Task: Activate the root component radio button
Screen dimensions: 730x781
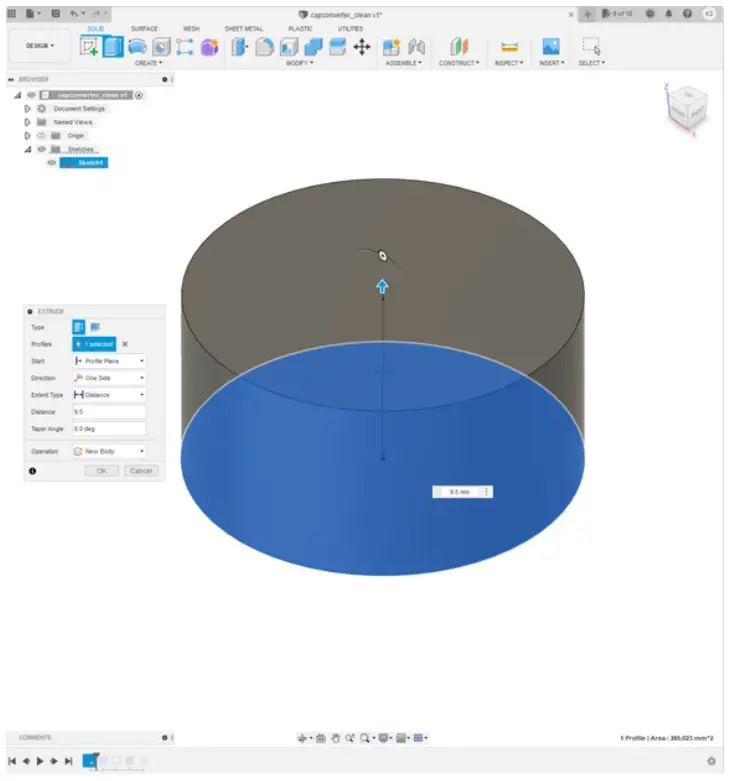Action: click(x=139, y=95)
